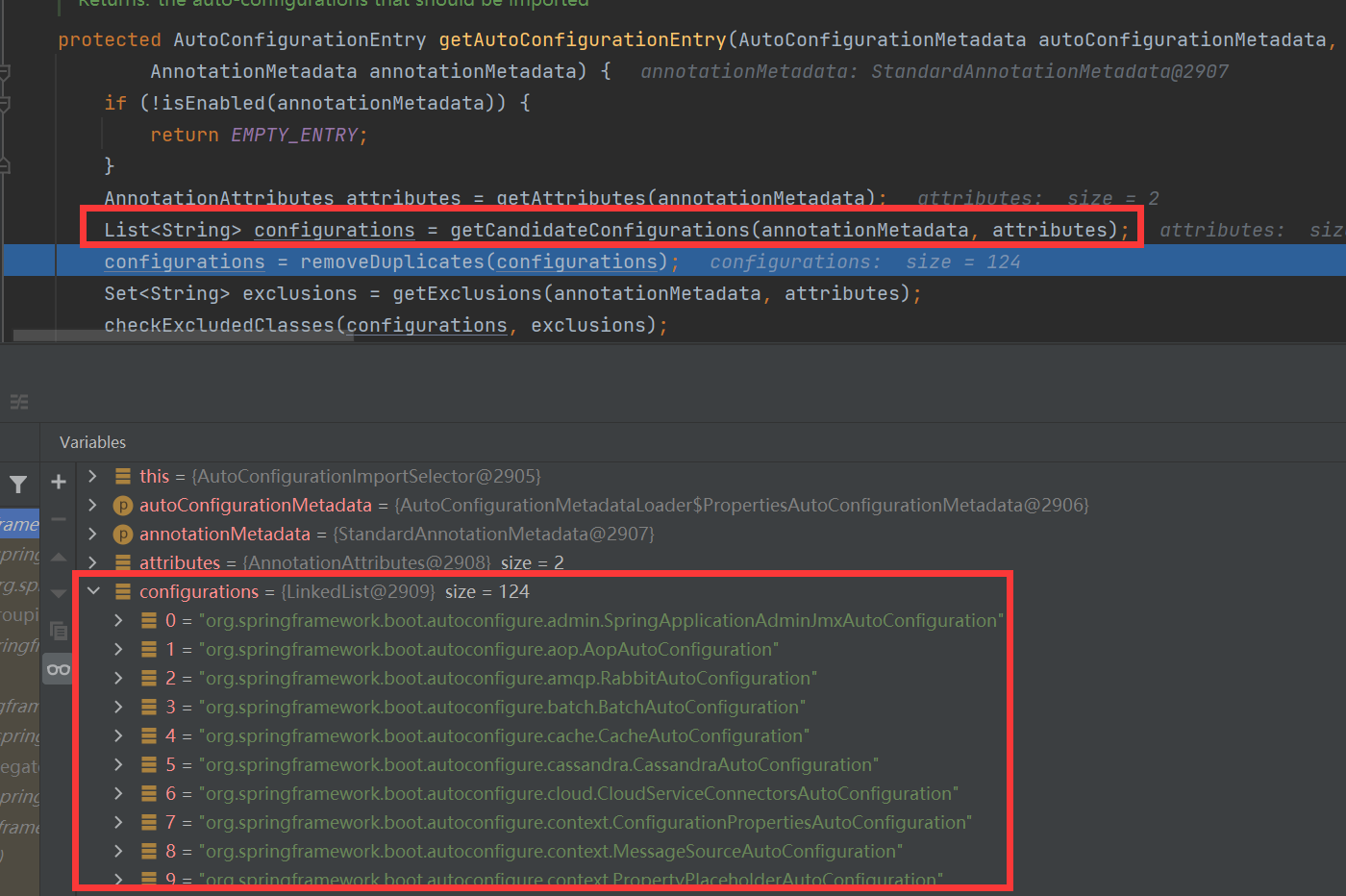Screen dimensions: 1346x896
Task: Click the object icon beside 'this' variable
Action: point(123,477)
